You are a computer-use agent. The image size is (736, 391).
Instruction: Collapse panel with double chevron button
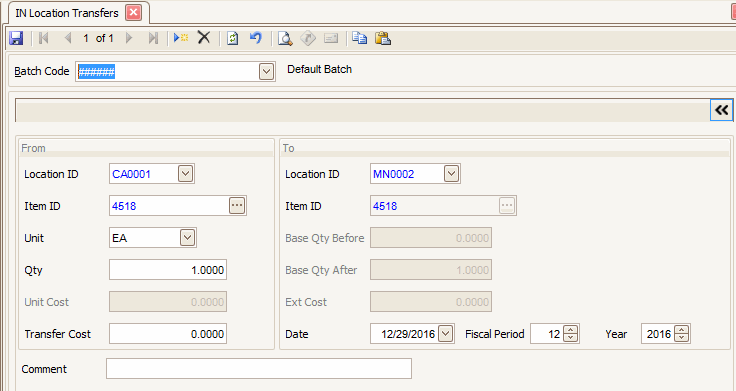click(721, 110)
